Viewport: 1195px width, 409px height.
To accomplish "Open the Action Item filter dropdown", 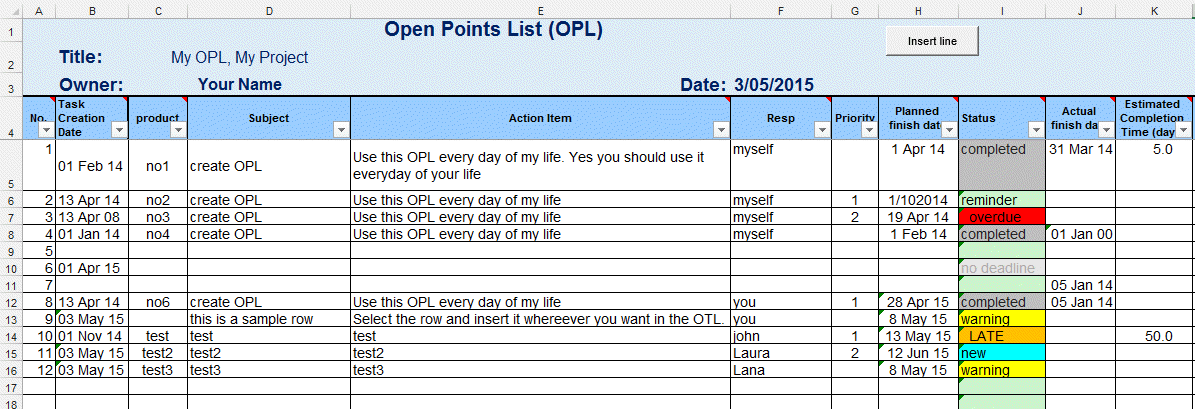I will (x=720, y=130).
